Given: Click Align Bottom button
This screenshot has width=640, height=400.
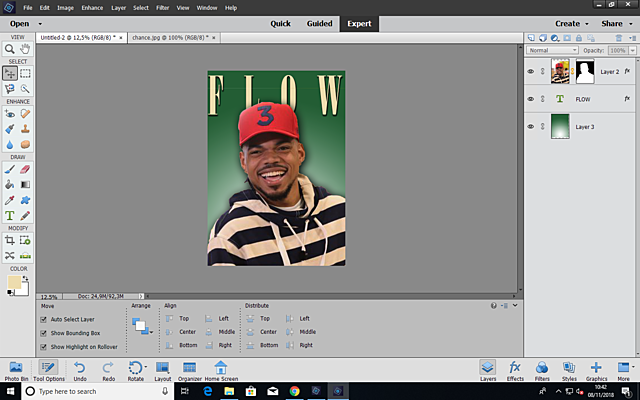Looking at the screenshot, I should coord(182,345).
